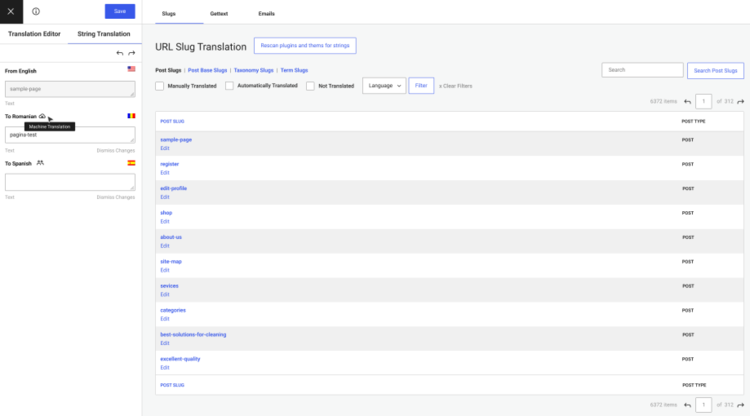Viewport: 750px width, 416px height.
Task: Check the Automatically Translated filter
Action: [x=230, y=86]
